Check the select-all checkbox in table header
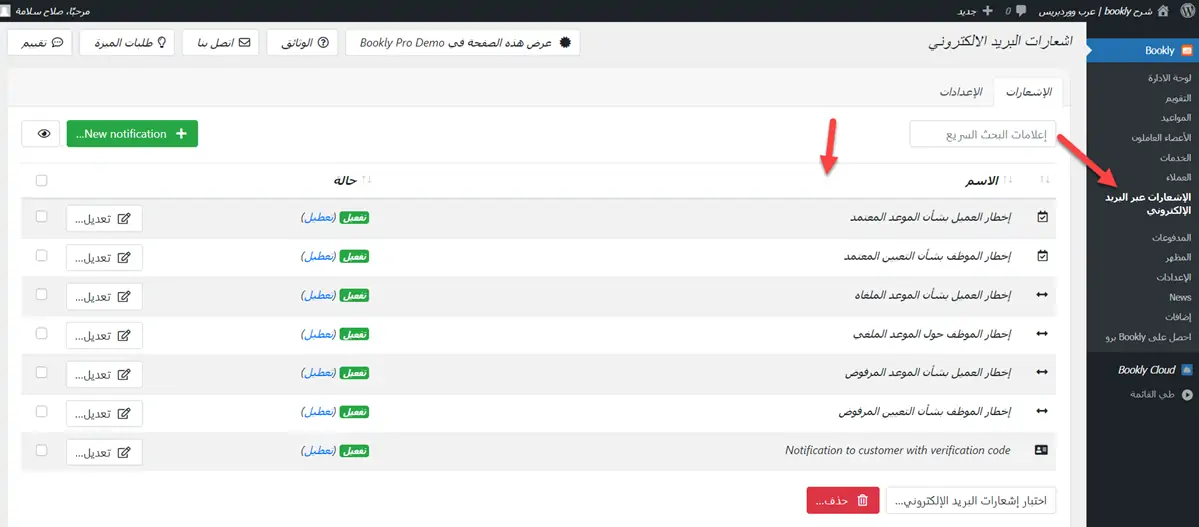The width and height of the screenshot is (1199, 527). pyautogui.click(x=41, y=181)
